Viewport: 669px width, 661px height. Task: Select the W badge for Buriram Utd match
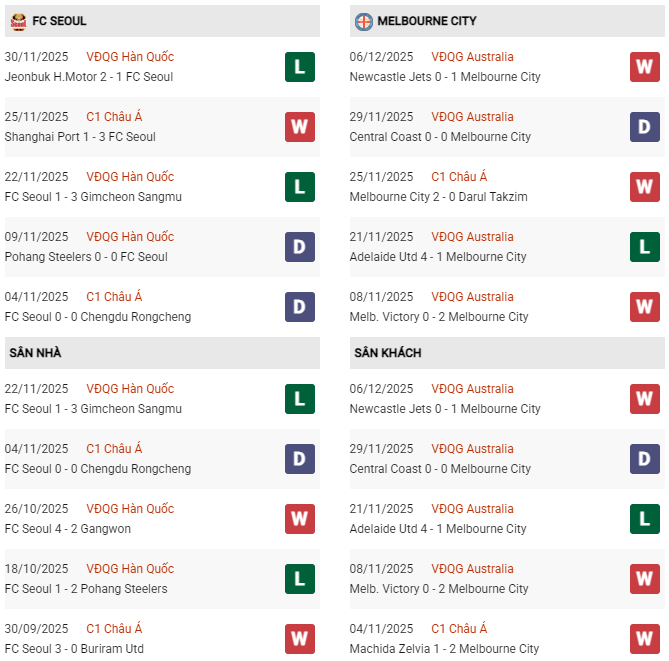[300, 639]
